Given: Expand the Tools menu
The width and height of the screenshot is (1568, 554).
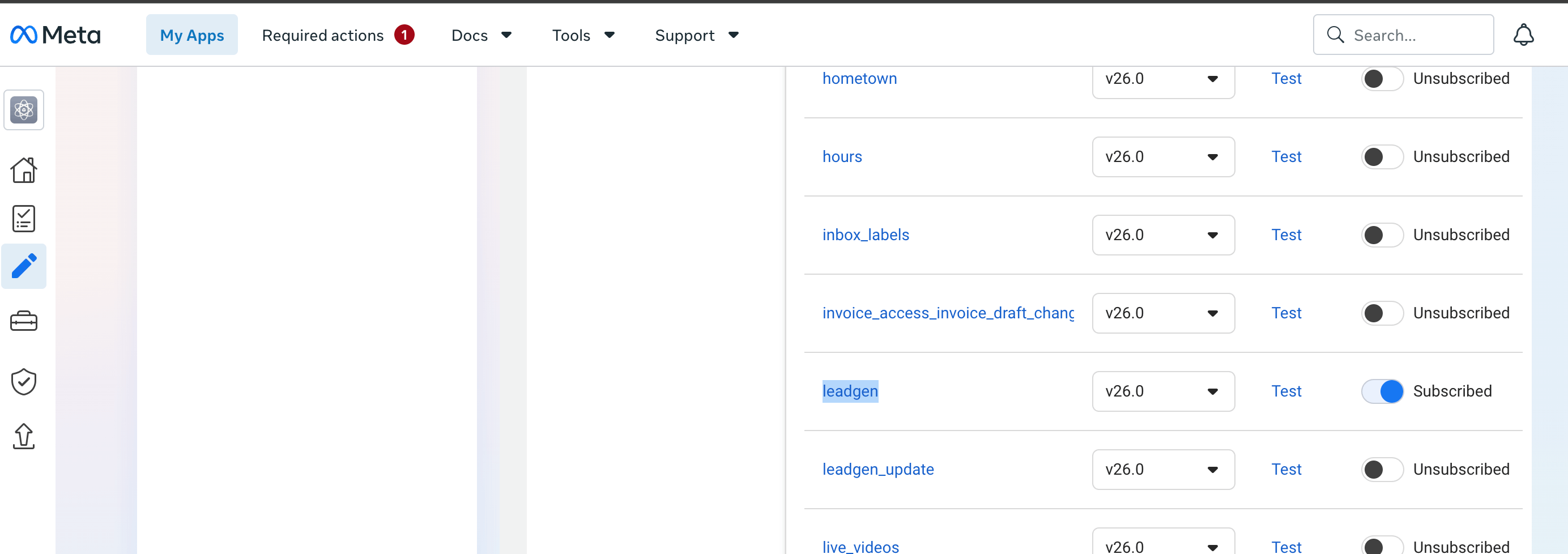Looking at the screenshot, I should 583,35.
